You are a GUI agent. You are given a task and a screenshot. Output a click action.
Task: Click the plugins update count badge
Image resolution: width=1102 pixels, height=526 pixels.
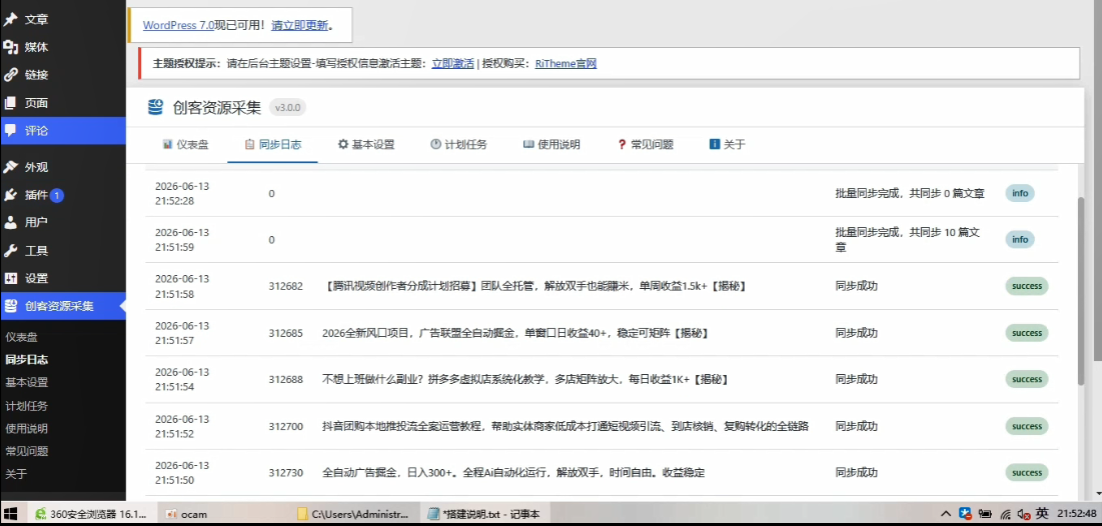click(57, 195)
